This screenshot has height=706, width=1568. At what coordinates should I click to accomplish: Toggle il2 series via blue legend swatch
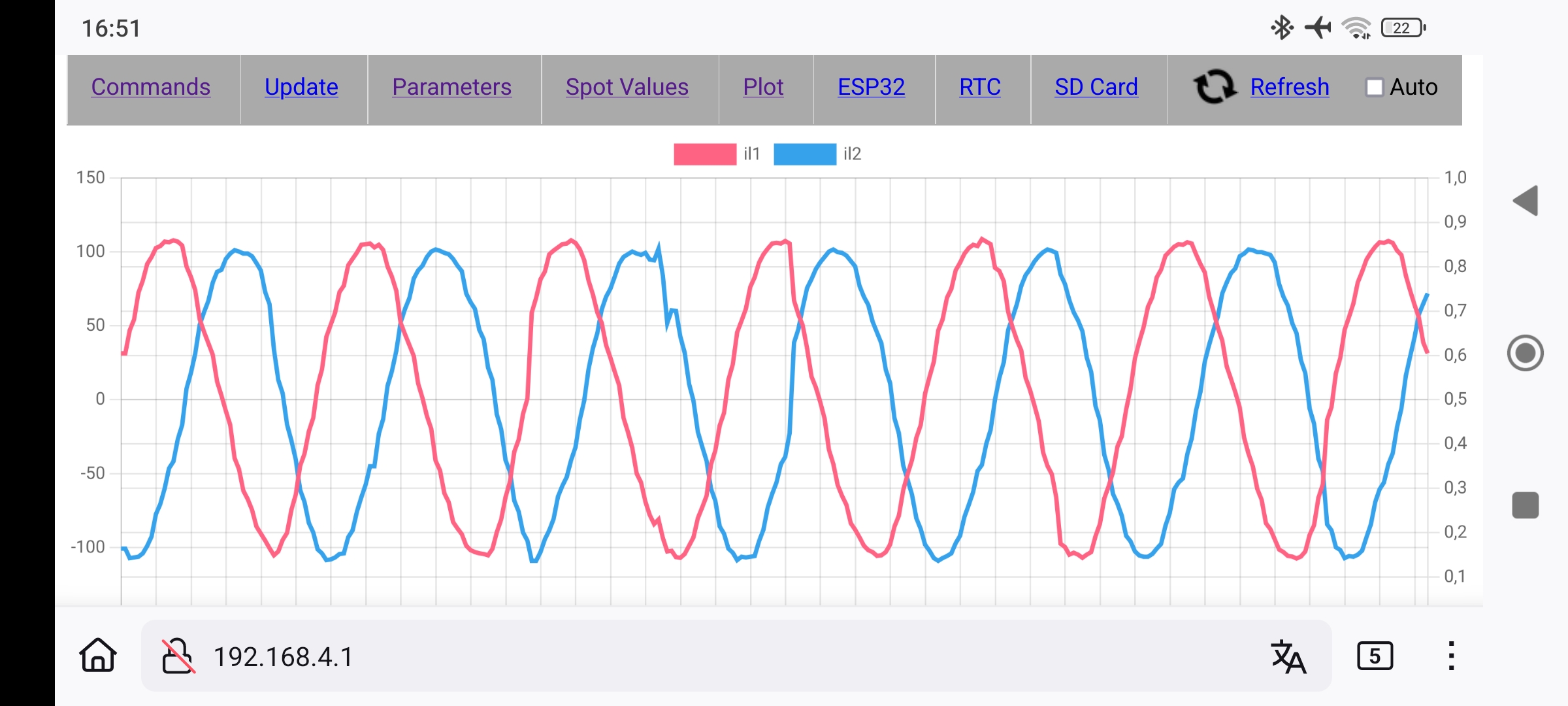(x=804, y=154)
